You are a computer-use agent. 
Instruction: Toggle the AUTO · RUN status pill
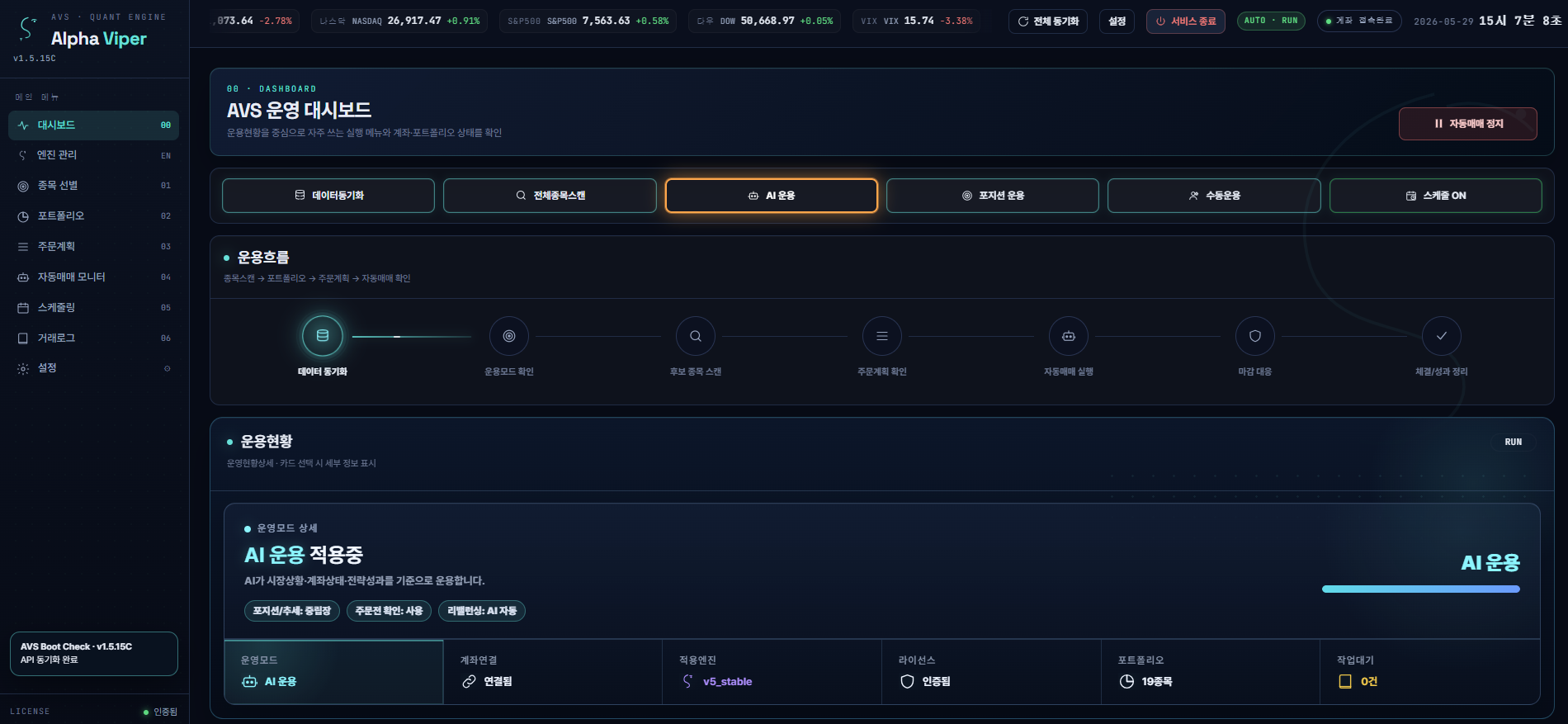tap(1271, 21)
